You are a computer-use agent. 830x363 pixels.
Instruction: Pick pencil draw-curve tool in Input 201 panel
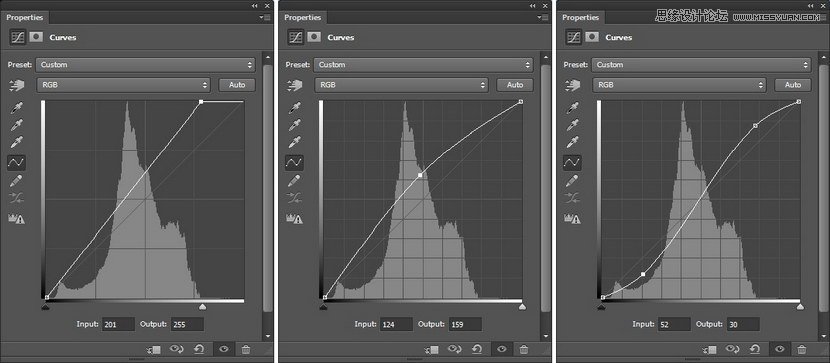click(x=17, y=181)
